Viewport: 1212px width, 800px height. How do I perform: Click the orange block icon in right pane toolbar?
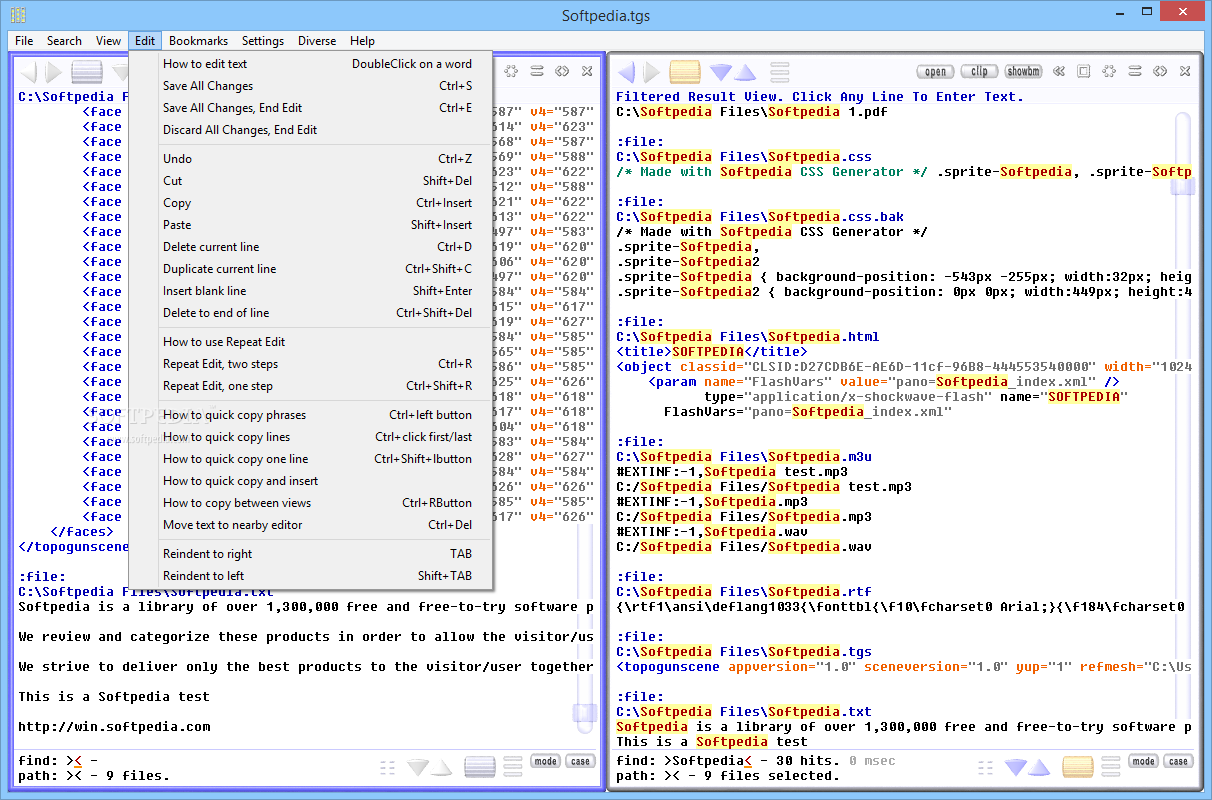click(x=685, y=72)
